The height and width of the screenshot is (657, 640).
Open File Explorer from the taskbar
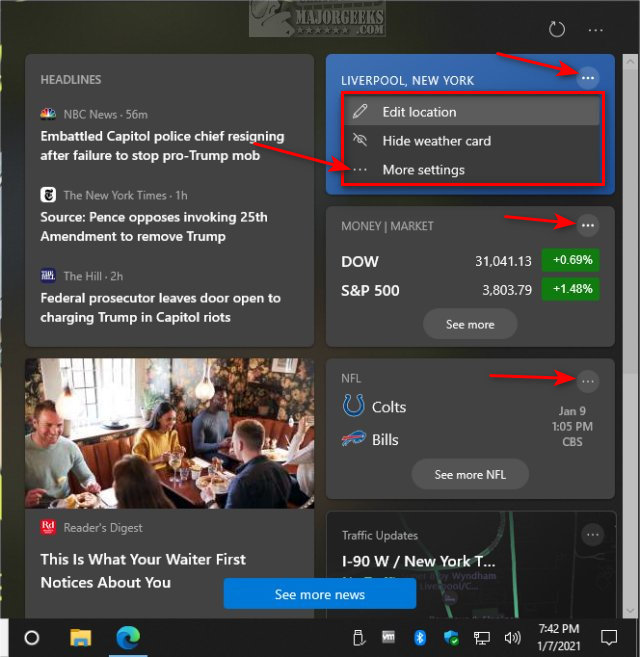[80, 637]
